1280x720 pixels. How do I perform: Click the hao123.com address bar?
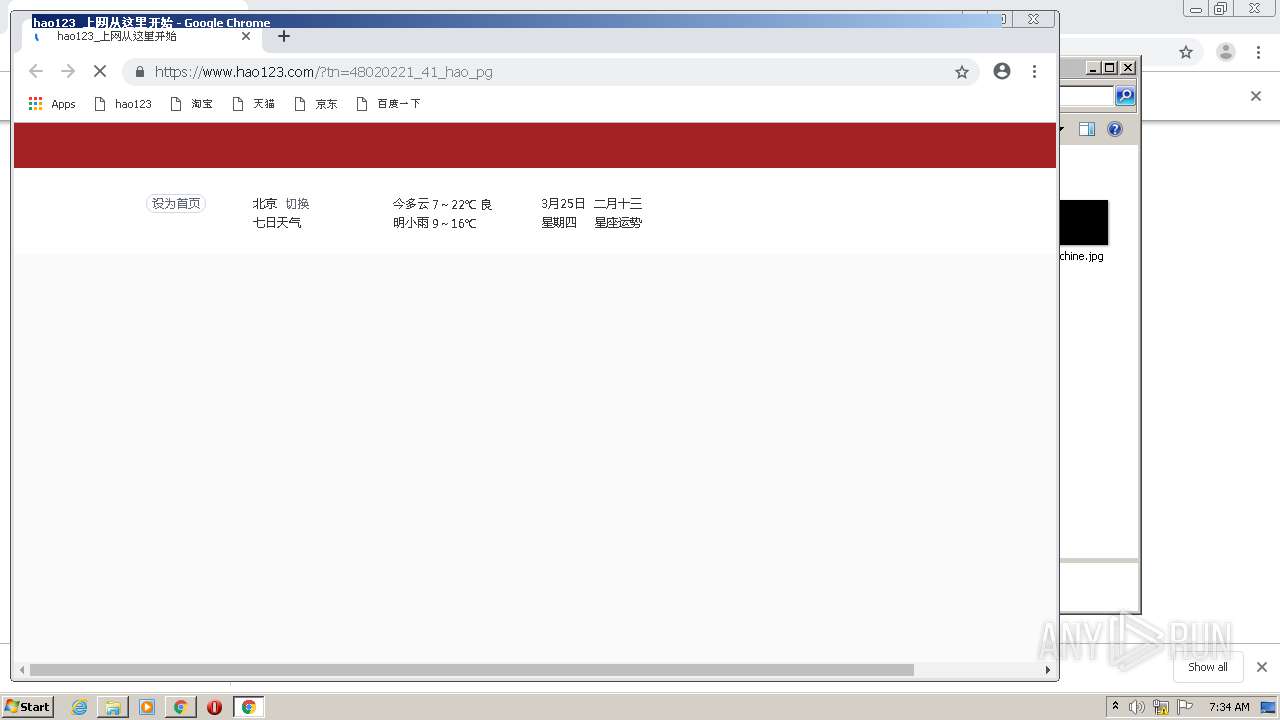550,72
